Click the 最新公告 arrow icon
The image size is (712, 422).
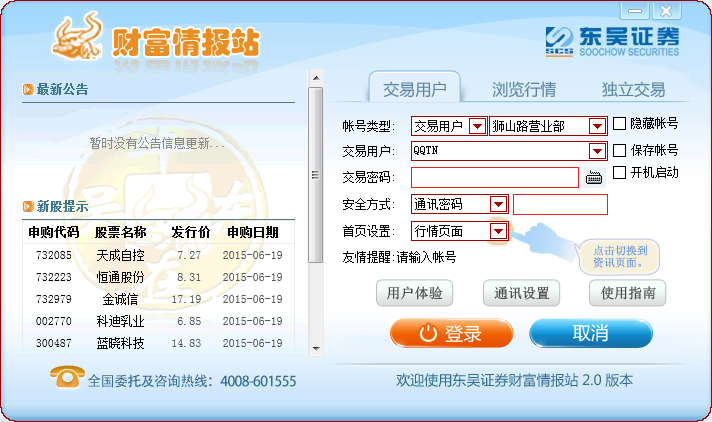tap(28, 90)
